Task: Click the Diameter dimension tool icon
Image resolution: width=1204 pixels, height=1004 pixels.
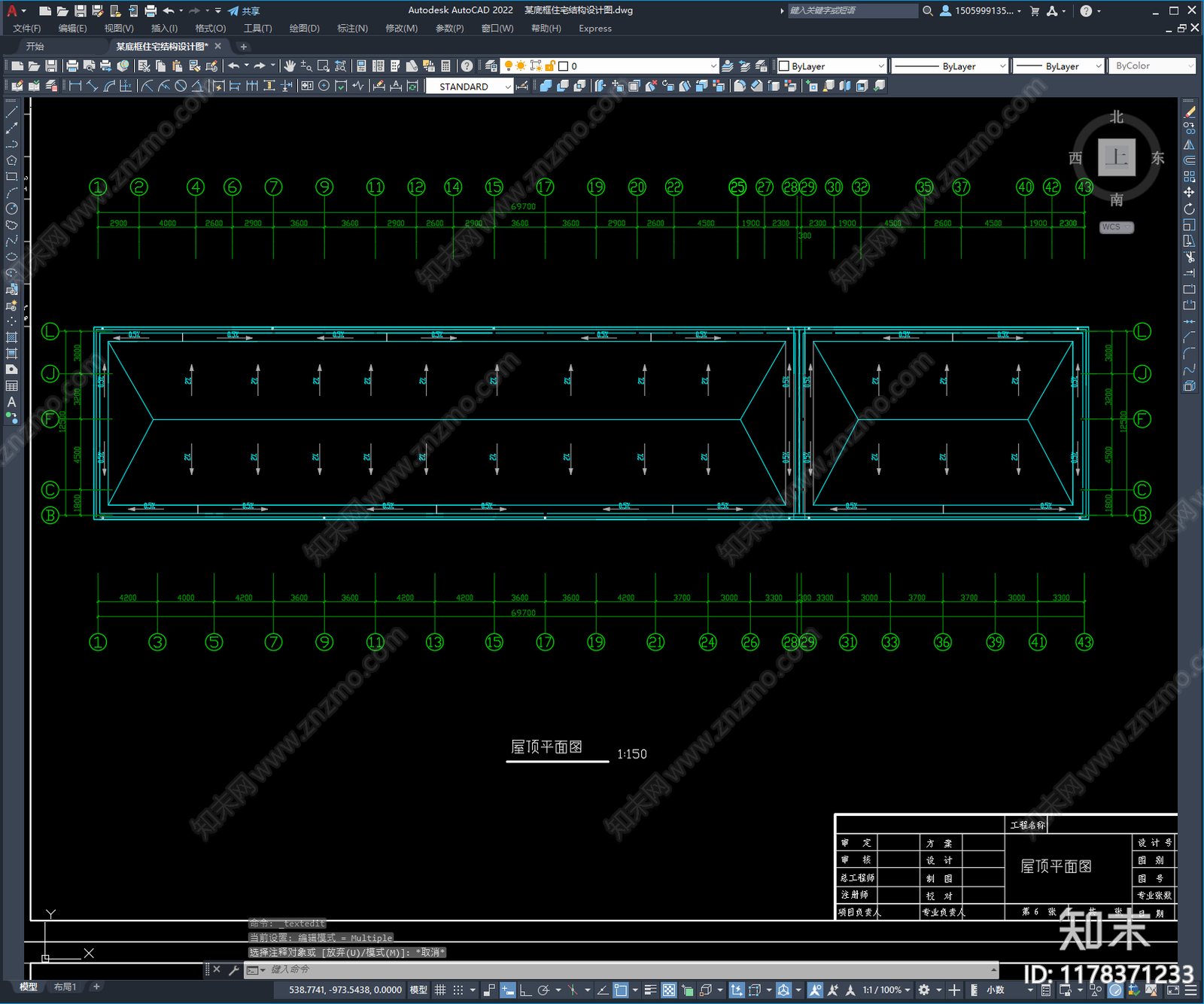Action: 181,86
